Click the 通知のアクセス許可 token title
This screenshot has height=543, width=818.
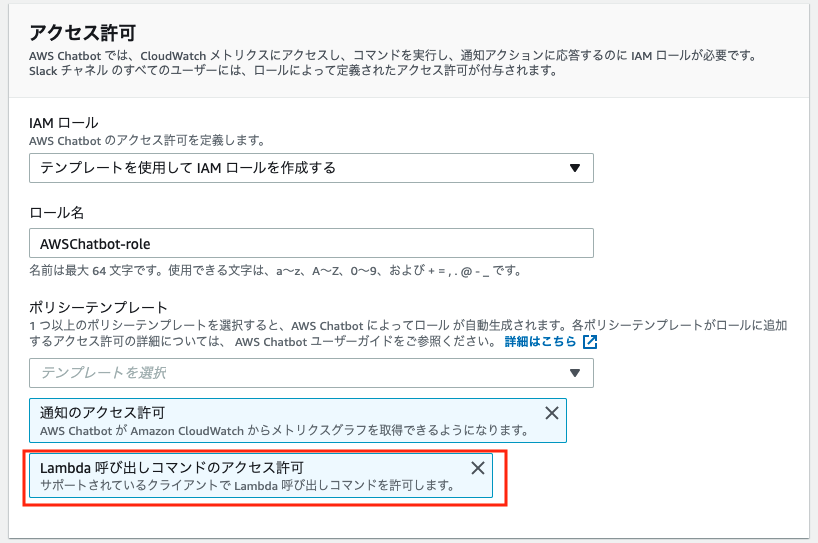tap(102, 413)
